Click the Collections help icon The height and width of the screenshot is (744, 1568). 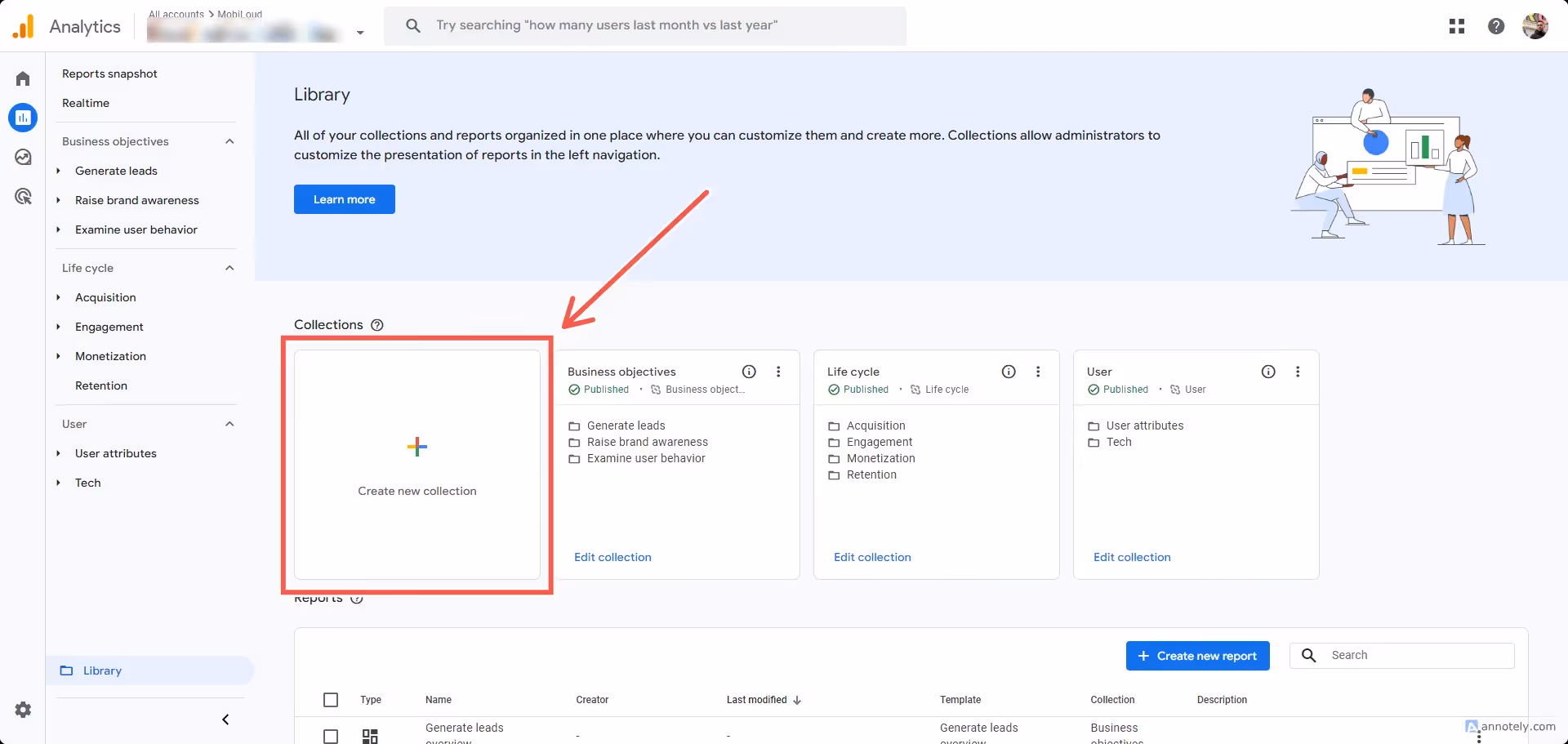point(377,325)
